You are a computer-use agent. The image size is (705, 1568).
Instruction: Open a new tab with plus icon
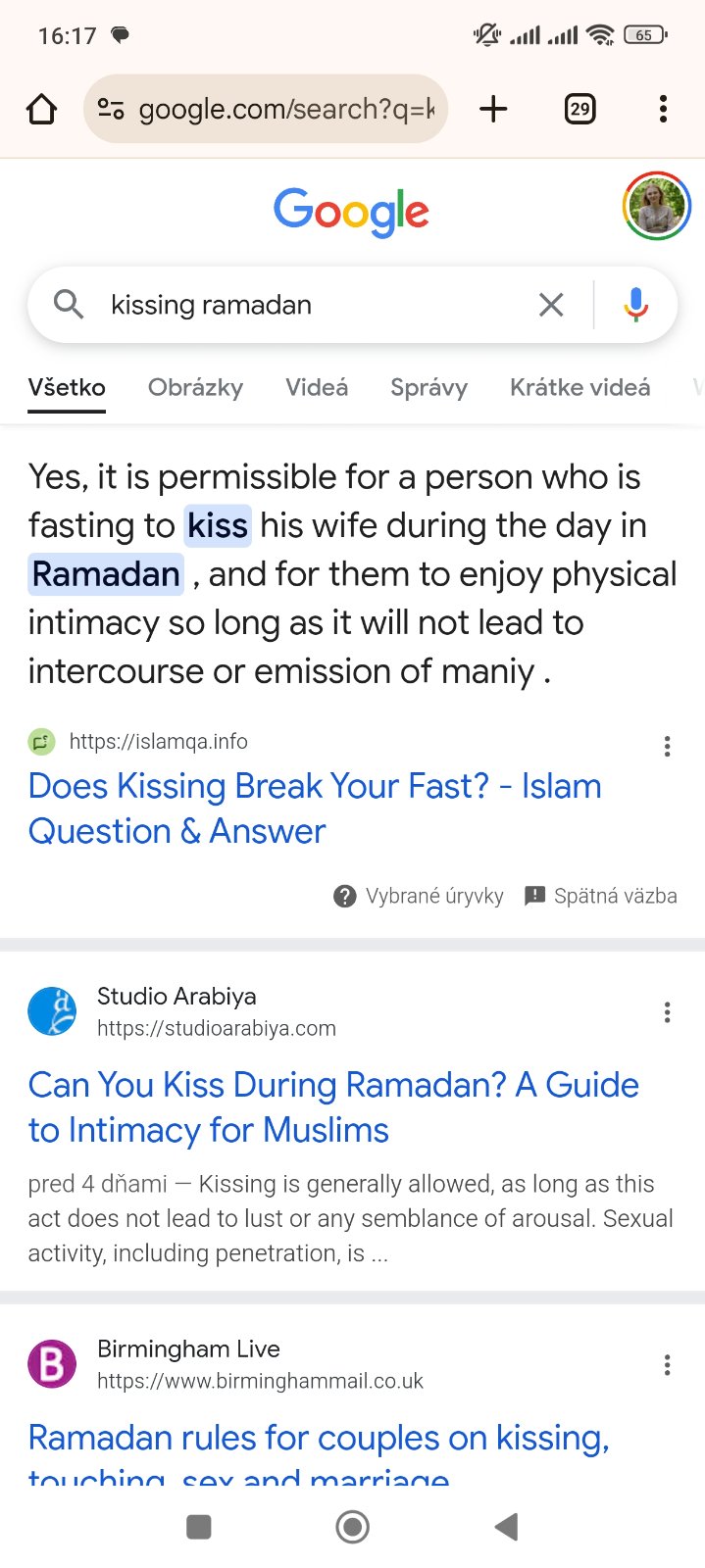tap(493, 109)
